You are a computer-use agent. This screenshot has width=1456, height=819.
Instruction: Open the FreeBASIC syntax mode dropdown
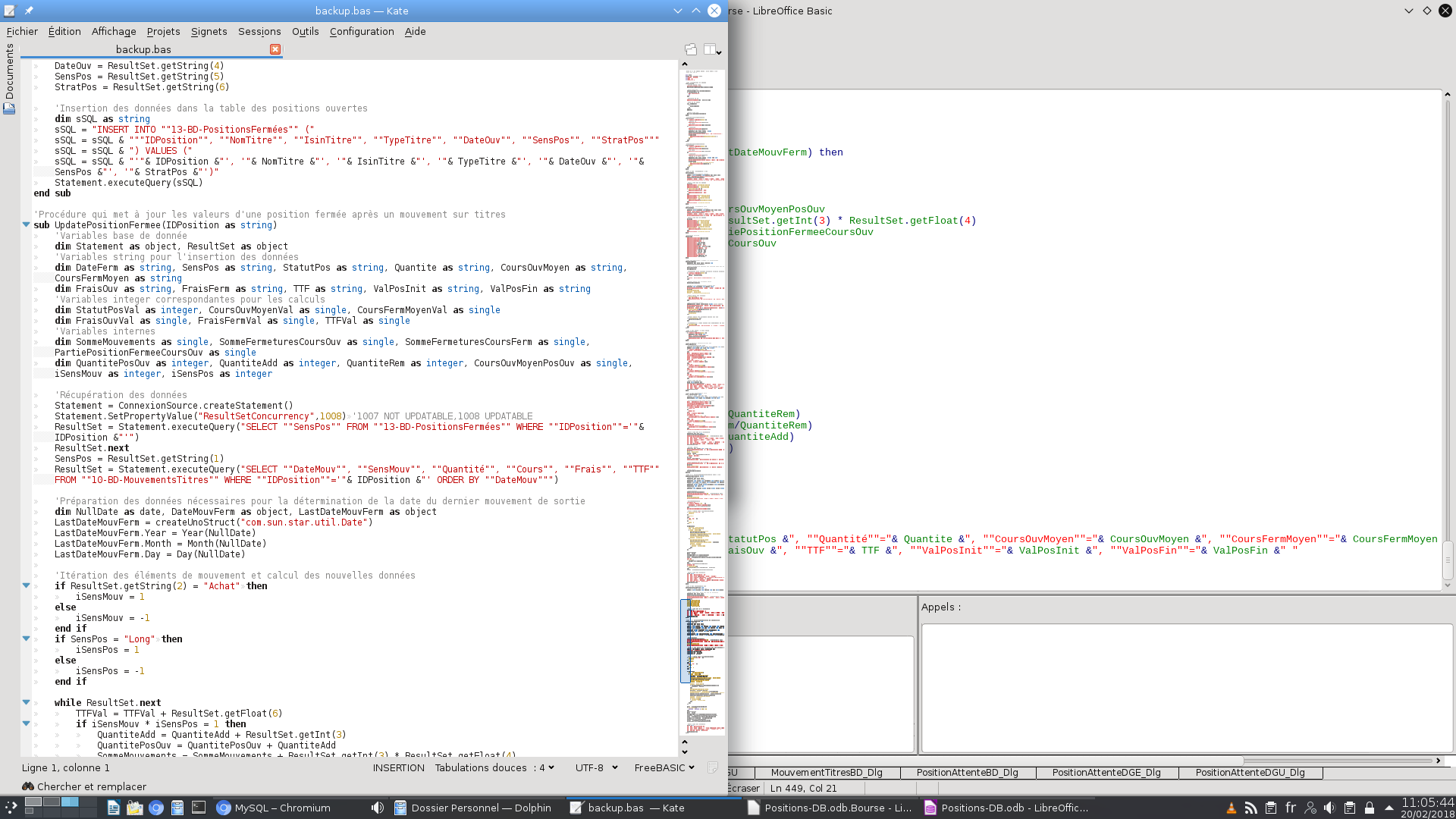pos(664,767)
